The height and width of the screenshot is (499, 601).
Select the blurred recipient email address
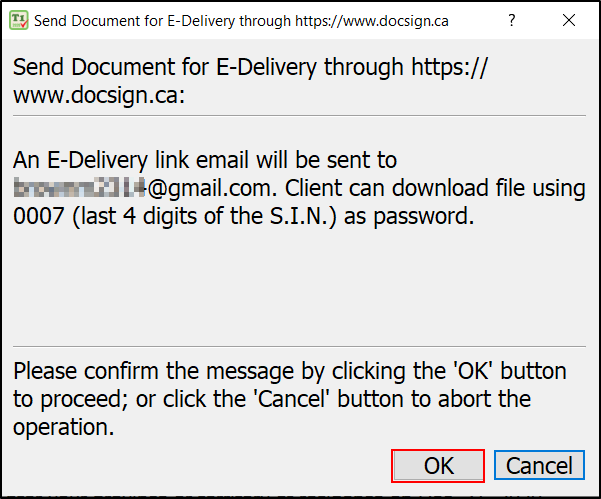(80, 187)
